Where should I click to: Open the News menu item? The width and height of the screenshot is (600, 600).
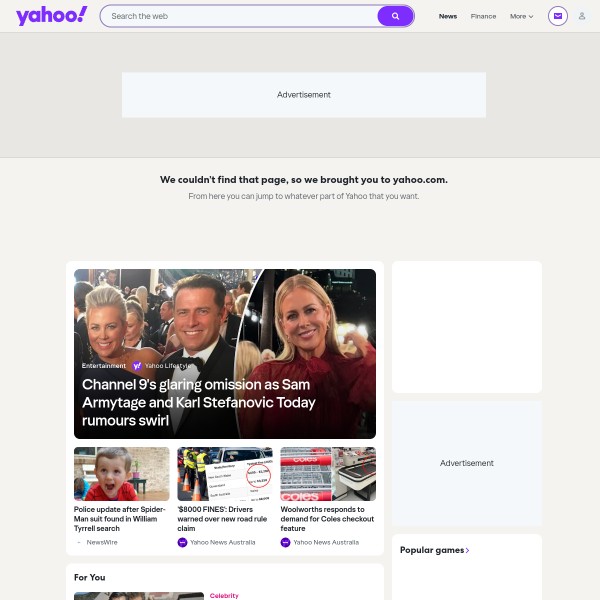coord(448,16)
